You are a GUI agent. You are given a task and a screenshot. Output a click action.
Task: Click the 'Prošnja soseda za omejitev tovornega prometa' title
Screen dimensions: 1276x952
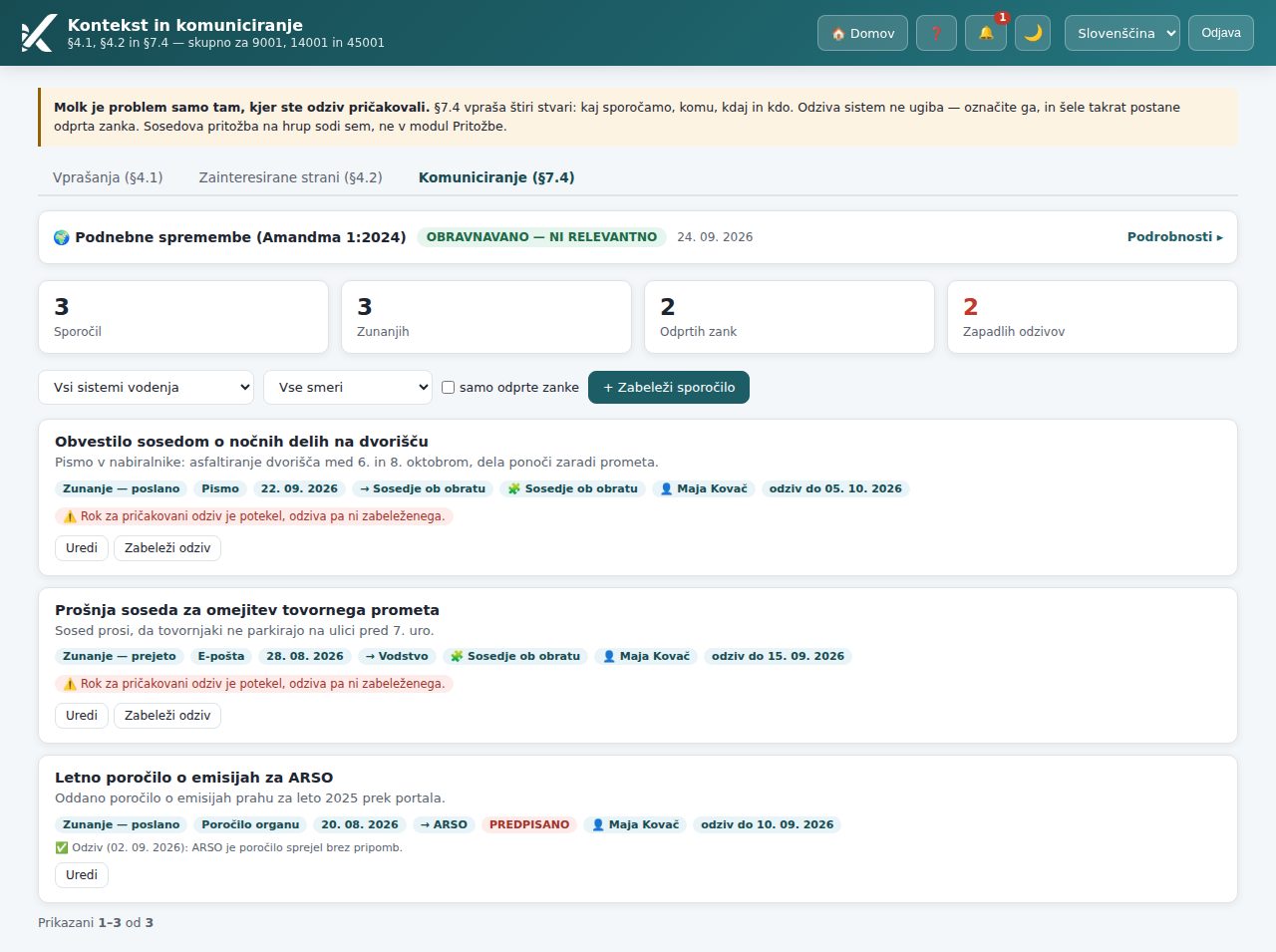[247, 610]
